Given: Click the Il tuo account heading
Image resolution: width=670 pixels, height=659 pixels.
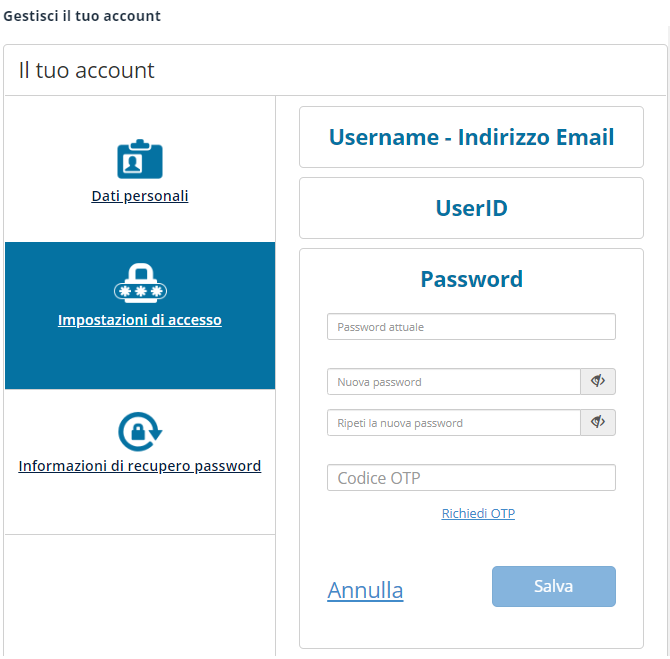Looking at the screenshot, I should [x=86, y=70].
